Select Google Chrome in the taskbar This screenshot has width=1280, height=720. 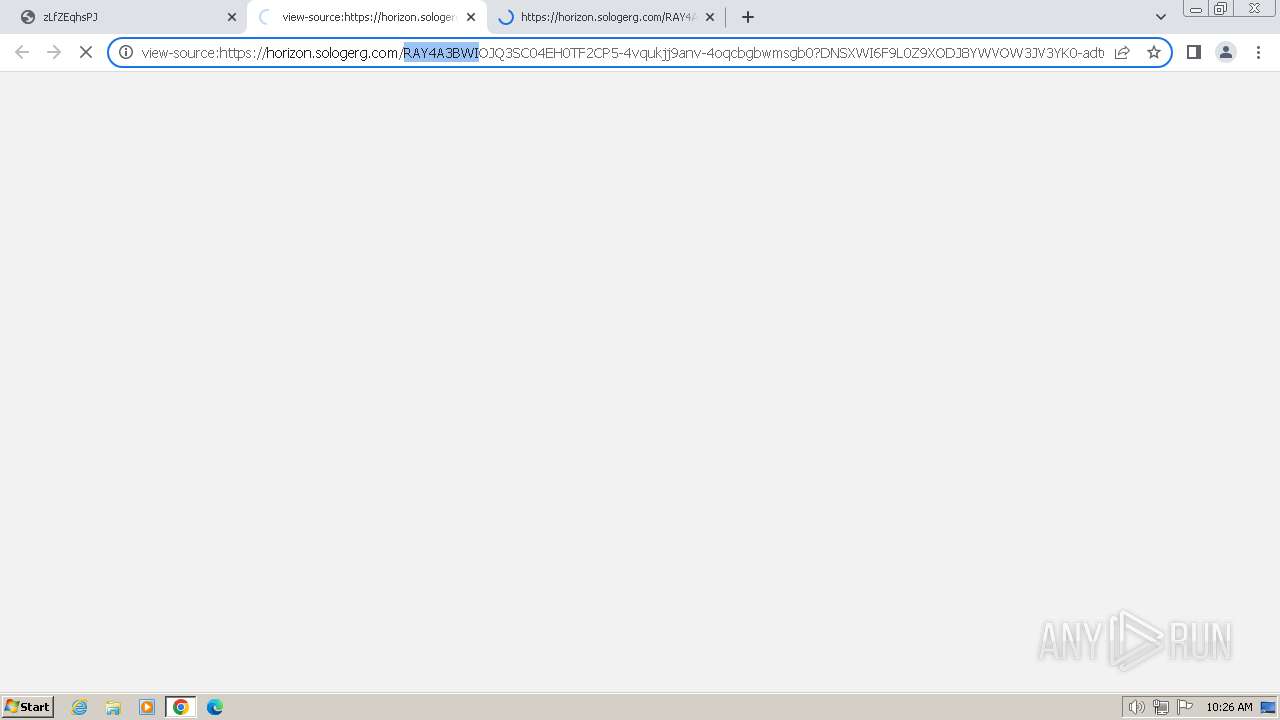tap(181, 707)
